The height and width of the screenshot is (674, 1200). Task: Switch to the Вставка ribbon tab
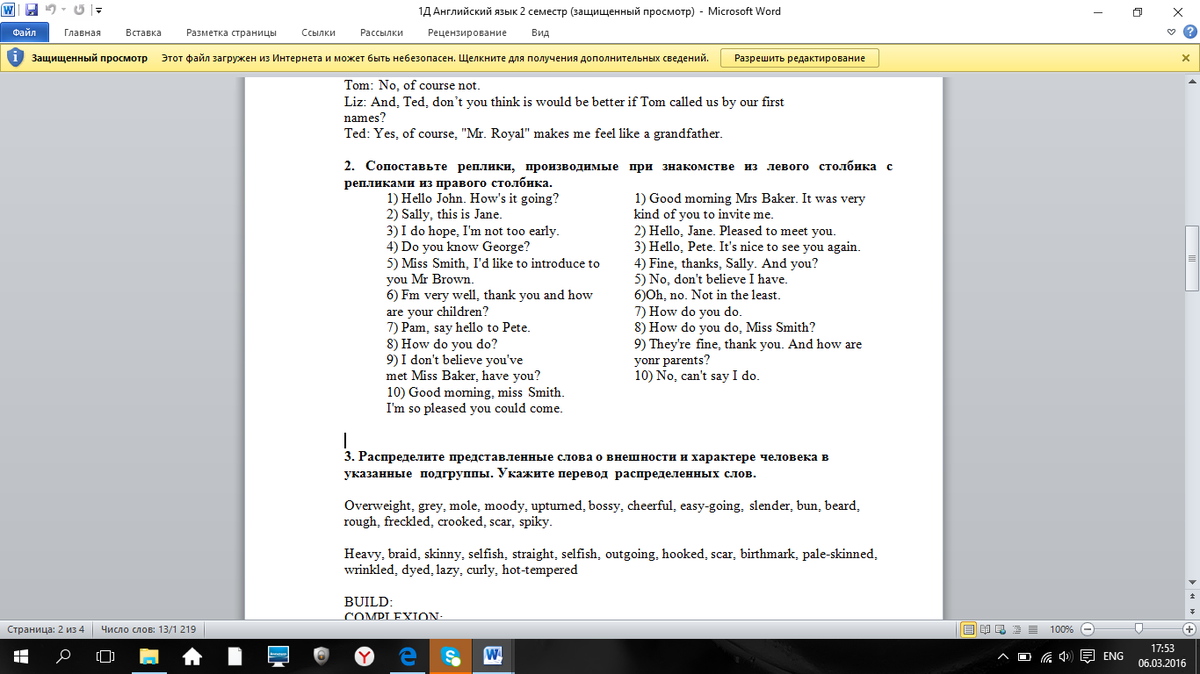coord(144,33)
